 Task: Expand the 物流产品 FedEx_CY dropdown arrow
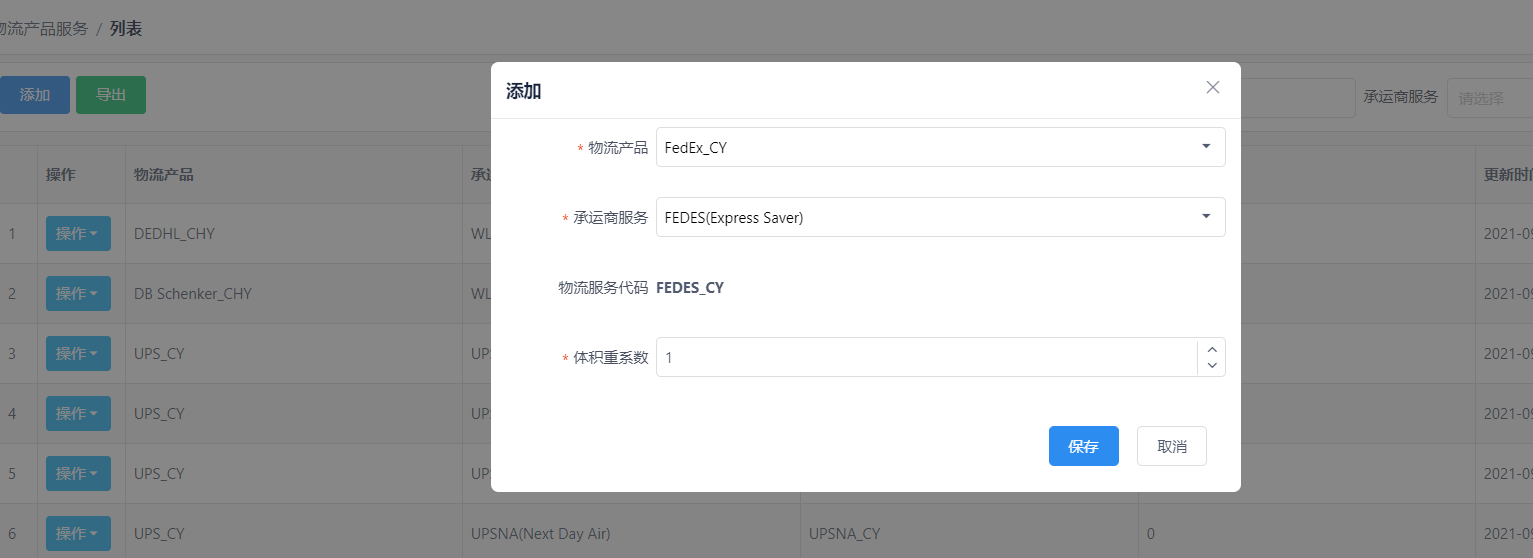coord(1205,147)
